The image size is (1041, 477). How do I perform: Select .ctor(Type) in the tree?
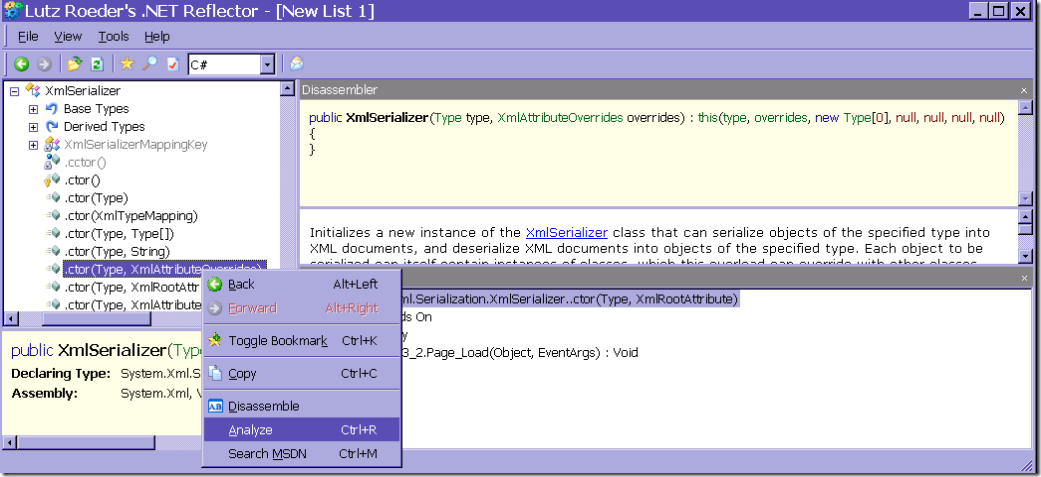(x=96, y=198)
